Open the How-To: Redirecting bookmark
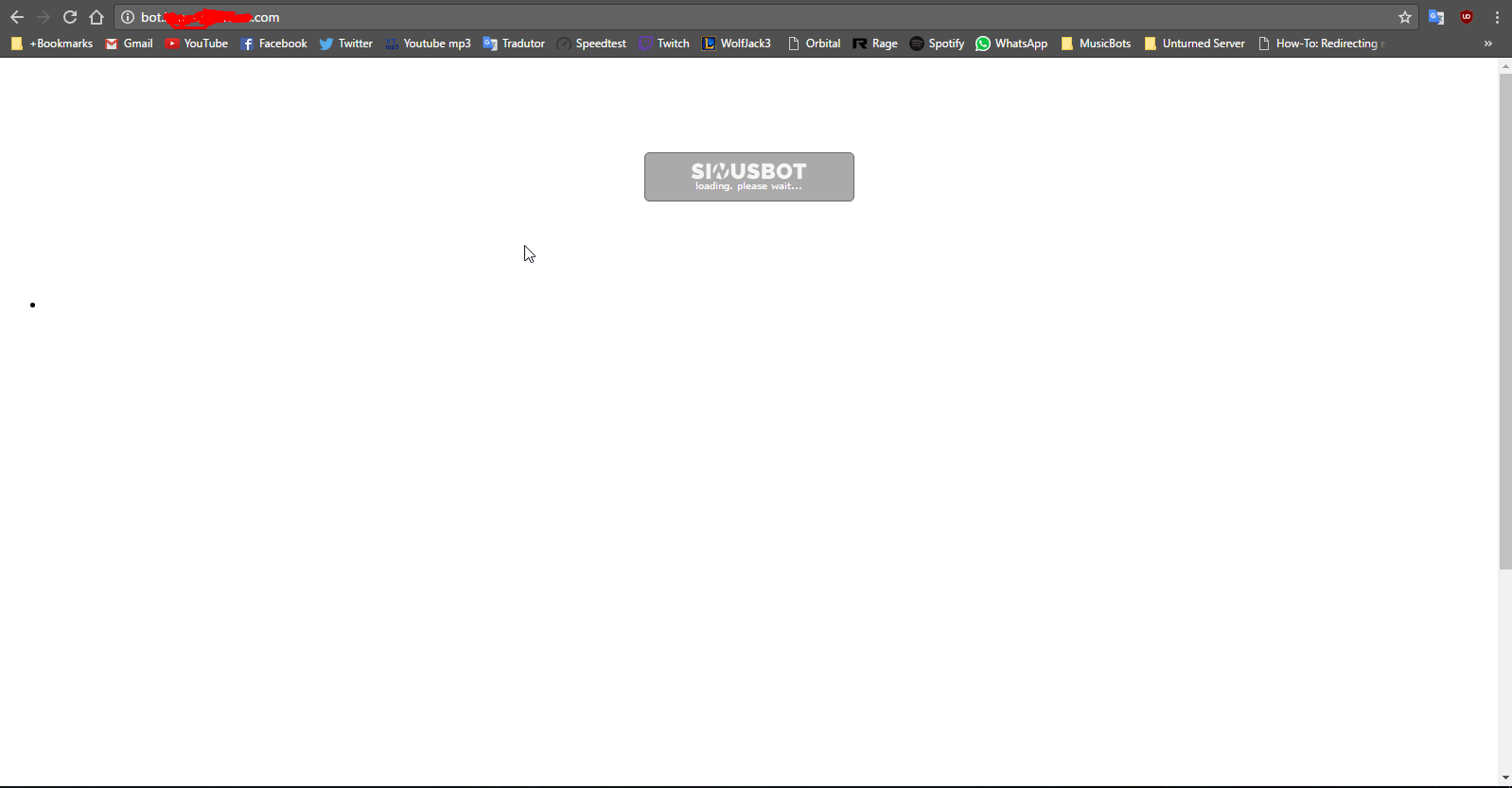Screen dimensions: 1512x788 click(1322, 44)
